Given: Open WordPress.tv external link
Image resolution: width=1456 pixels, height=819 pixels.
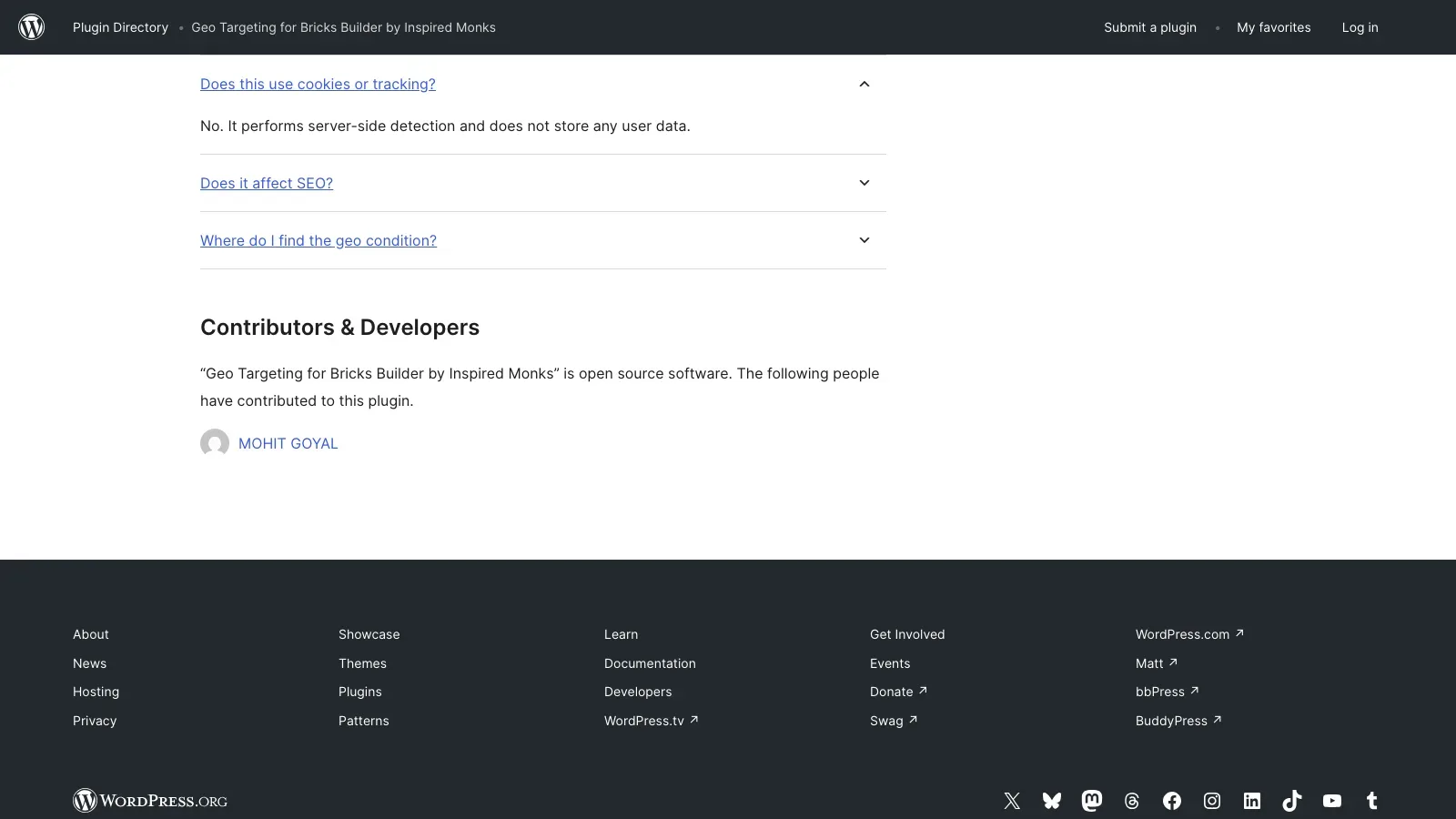Looking at the screenshot, I should point(651,721).
